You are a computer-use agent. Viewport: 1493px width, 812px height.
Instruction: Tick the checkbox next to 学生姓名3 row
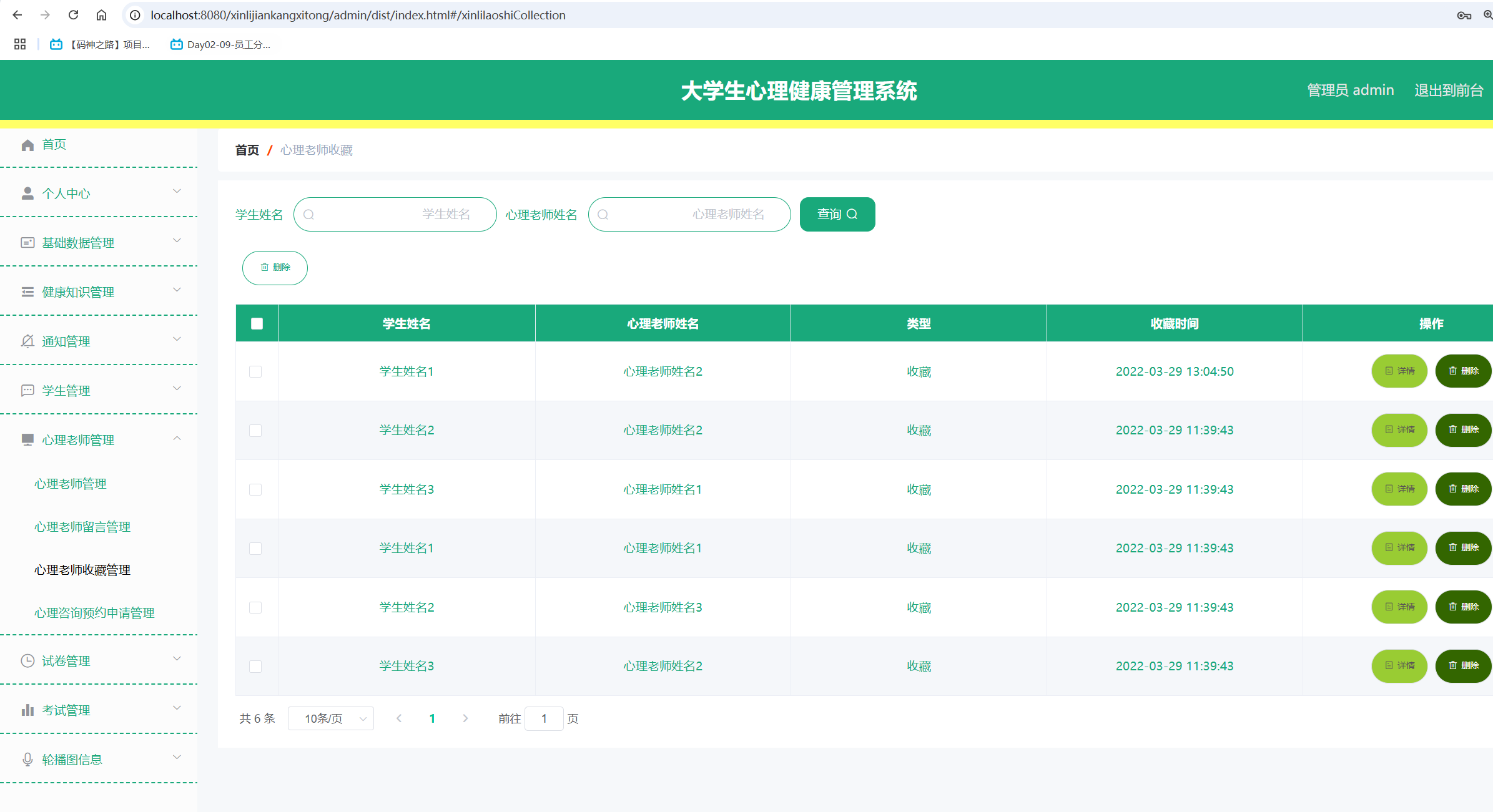point(255,490)
